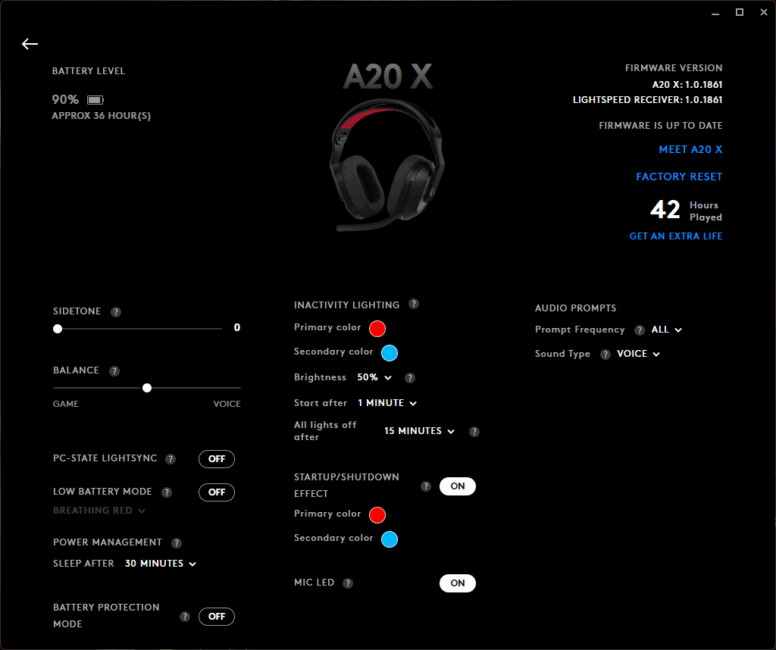Image resolution: width=776 pixels, height=650 pixels.
Task: Click the A20 X headset image
Action: click(387, 165)
